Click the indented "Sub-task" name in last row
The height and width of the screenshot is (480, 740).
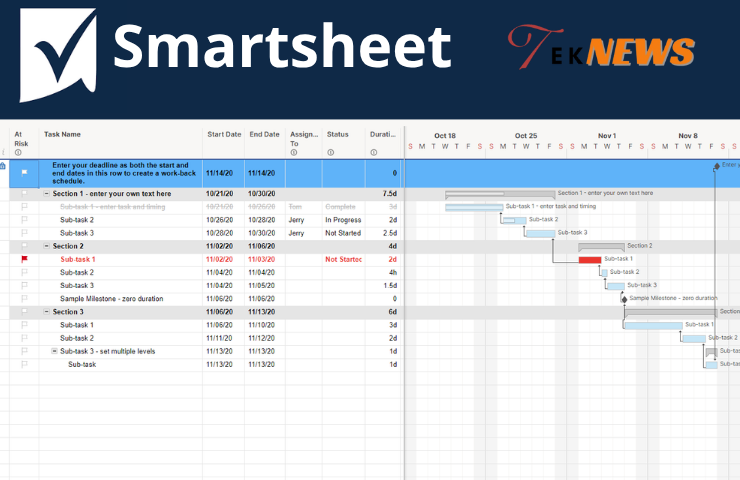[x=82, y=364]
